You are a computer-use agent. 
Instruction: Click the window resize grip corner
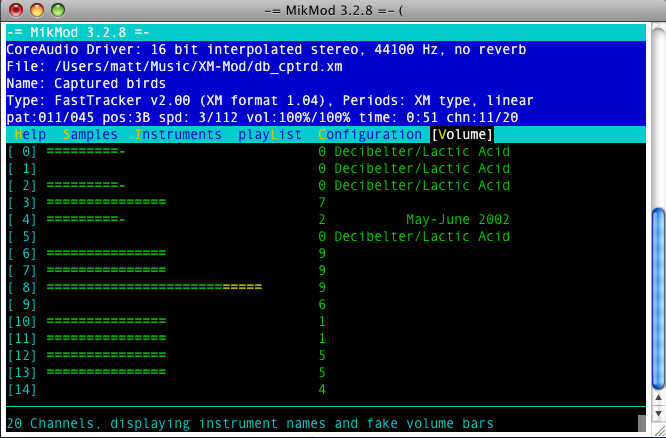tap(659, 430)
